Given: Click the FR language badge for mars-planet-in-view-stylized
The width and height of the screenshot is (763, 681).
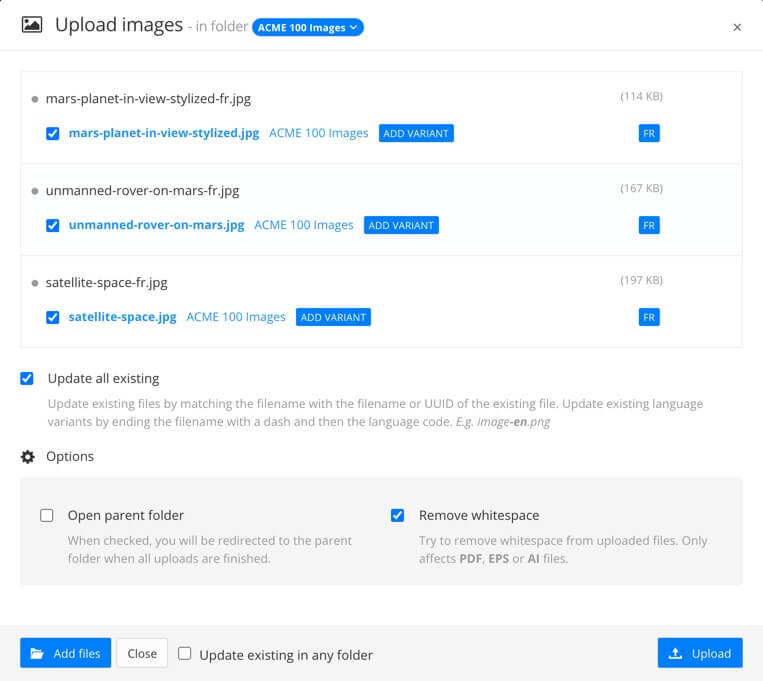Looking at the screenshot, I should coord(649,133).
